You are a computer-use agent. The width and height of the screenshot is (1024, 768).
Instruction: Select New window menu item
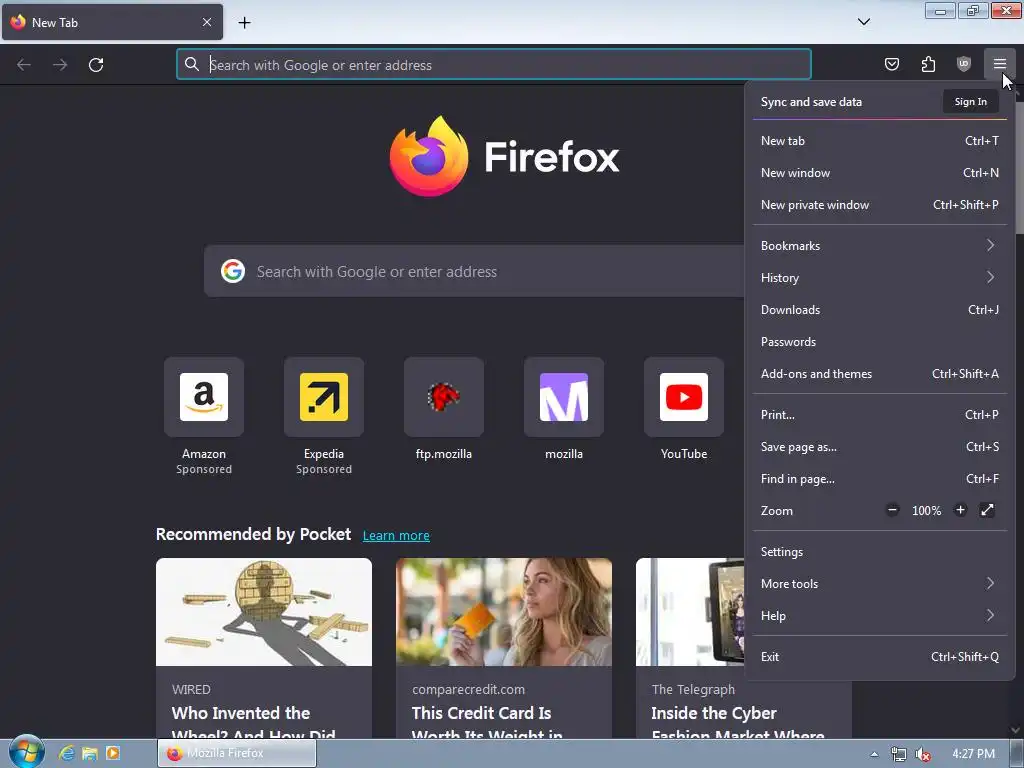point(880,172)
